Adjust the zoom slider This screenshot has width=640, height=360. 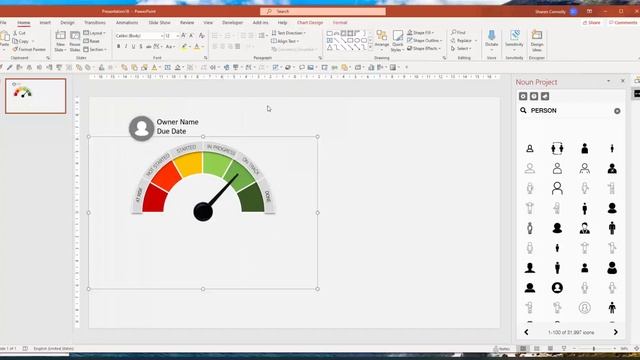click(x=594, y=349)
